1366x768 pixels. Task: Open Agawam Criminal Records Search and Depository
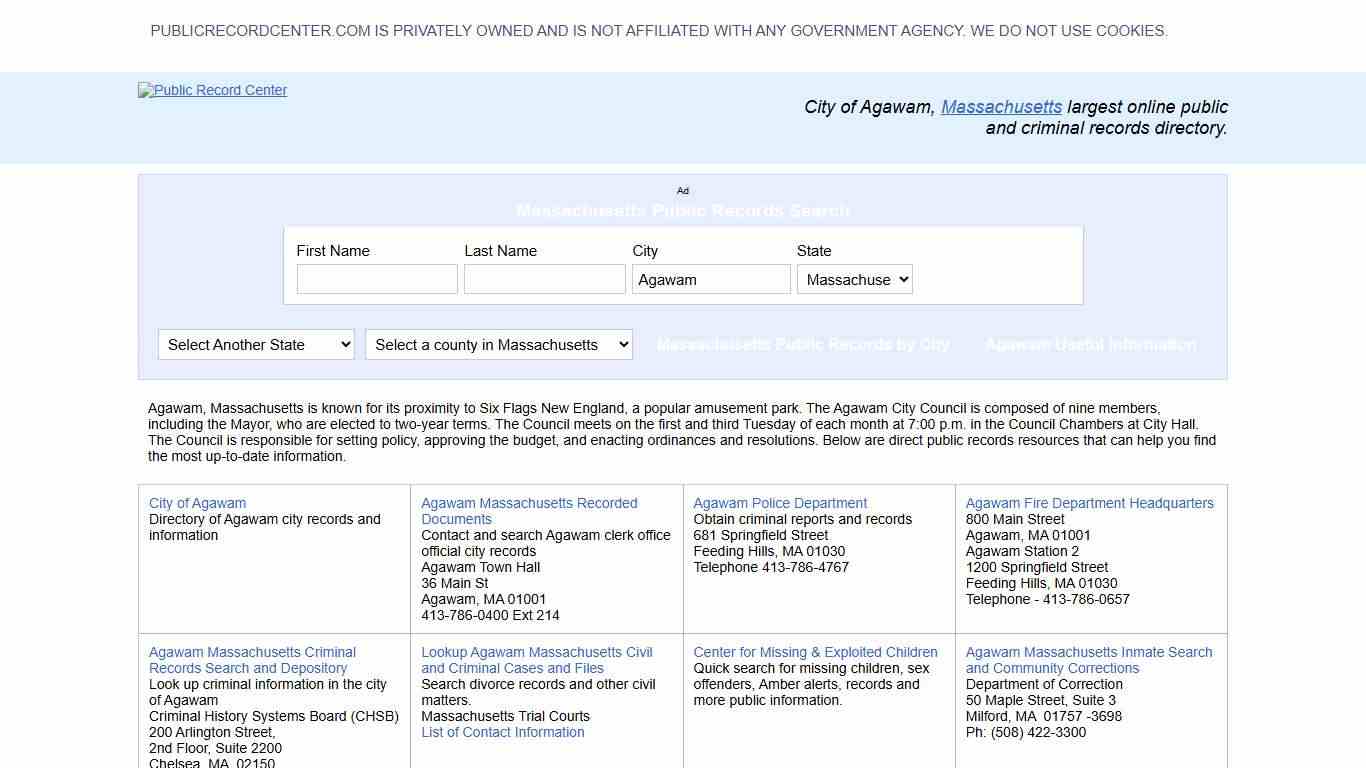[x=251, y=659]
